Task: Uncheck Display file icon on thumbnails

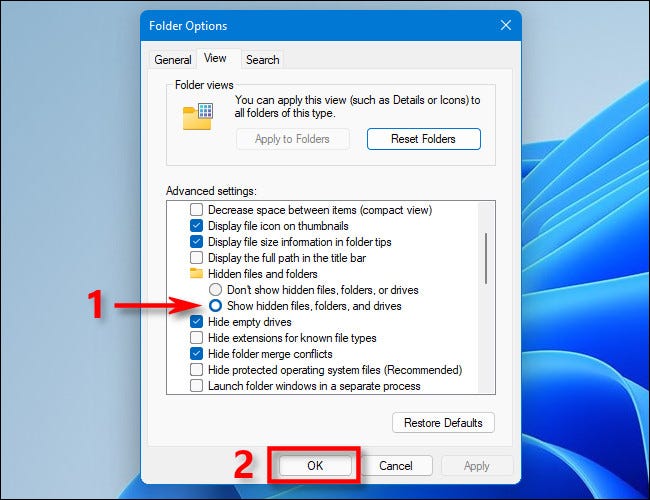Action: coord(196,226)
